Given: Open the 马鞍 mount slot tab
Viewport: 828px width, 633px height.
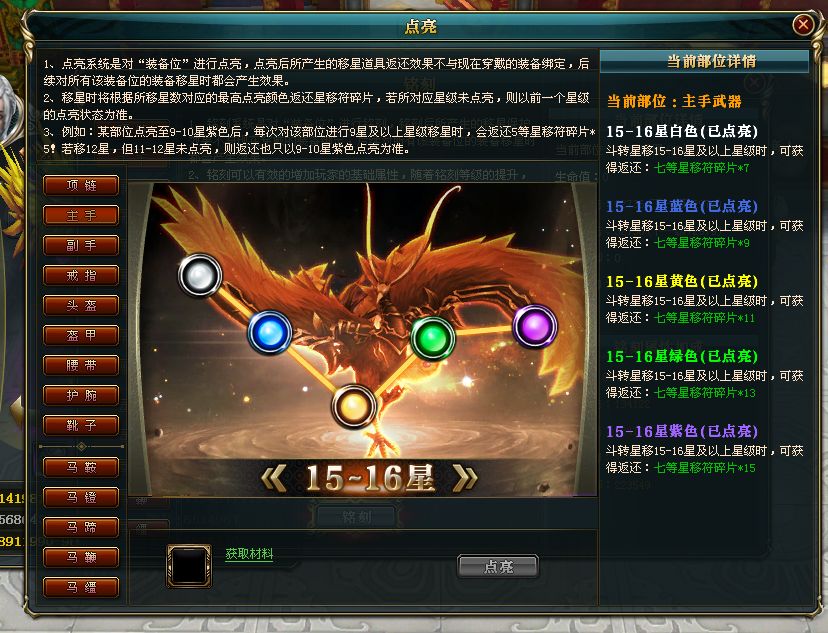Looking at the screenshot, I should [81, 467].
